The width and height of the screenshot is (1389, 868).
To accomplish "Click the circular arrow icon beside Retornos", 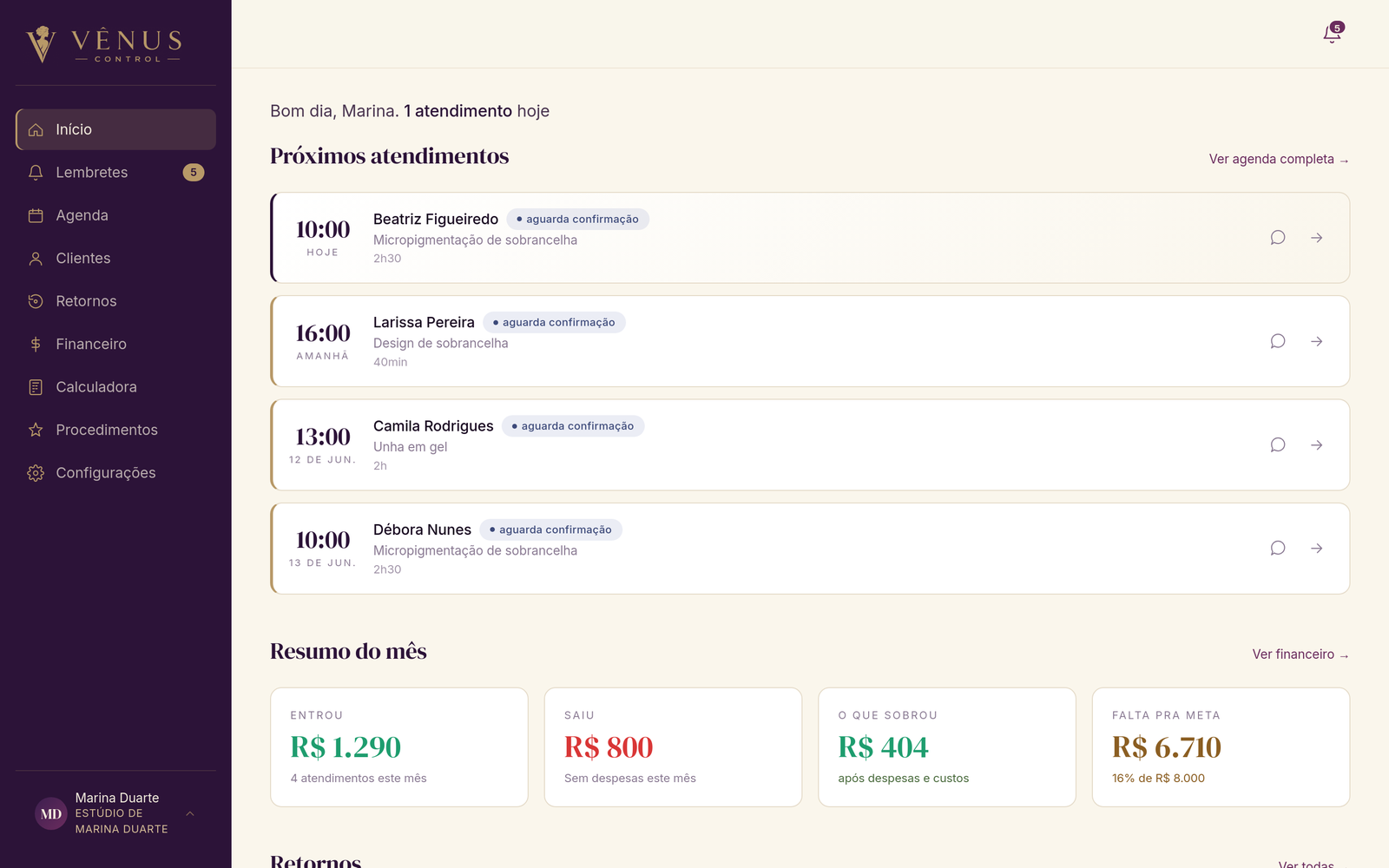I will pyautogui.click(x=36, y=301).
